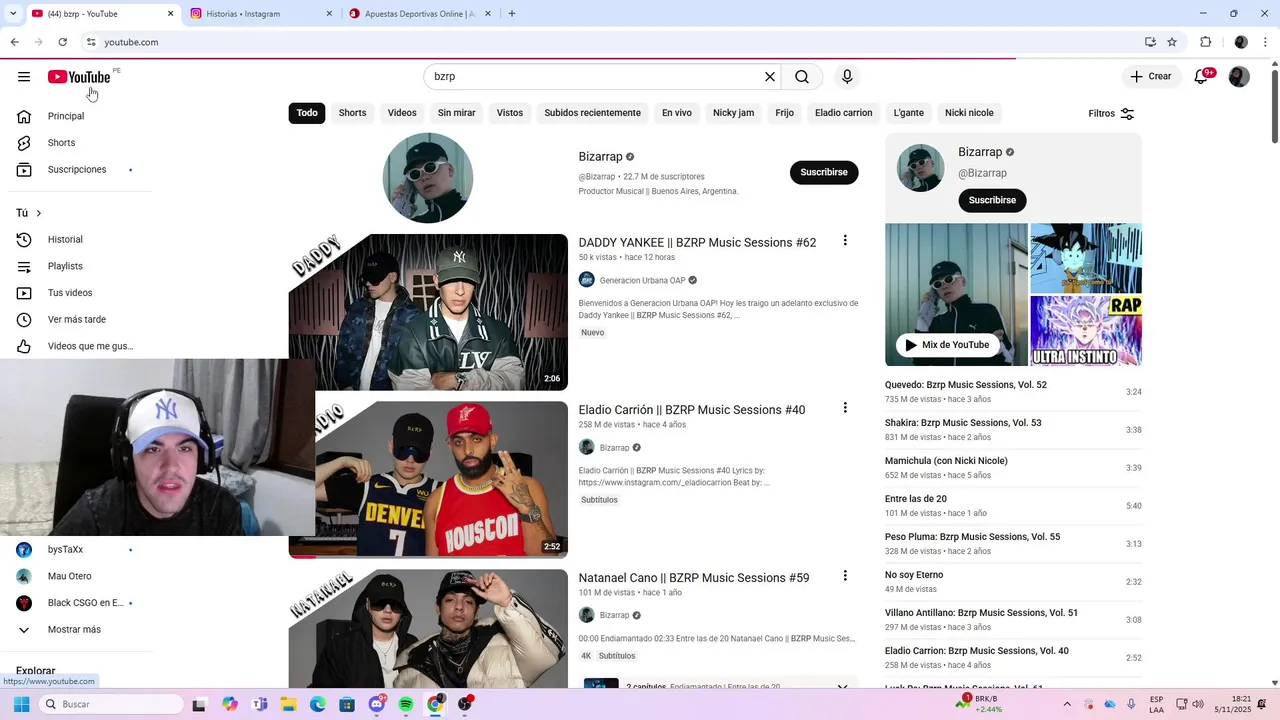Open browser extensions puzzle icon
This screenshot has width=1280, height=720.
coord(1205,42)
